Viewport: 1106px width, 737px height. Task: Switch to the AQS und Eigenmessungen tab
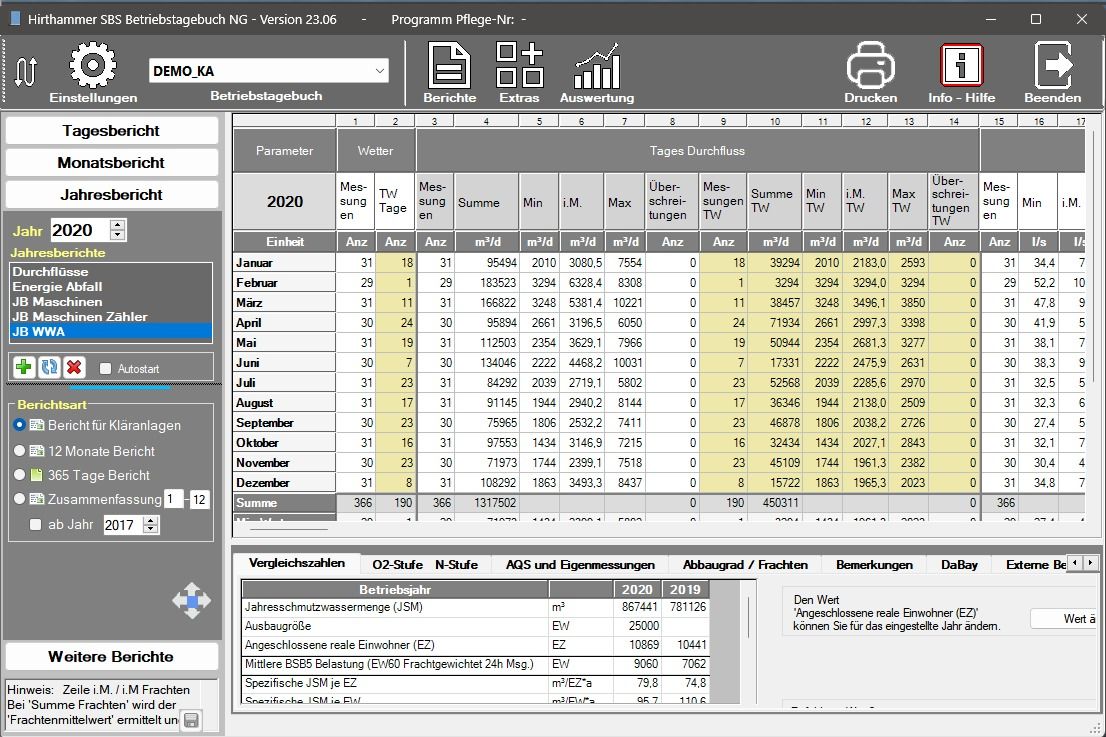[580, 565]
